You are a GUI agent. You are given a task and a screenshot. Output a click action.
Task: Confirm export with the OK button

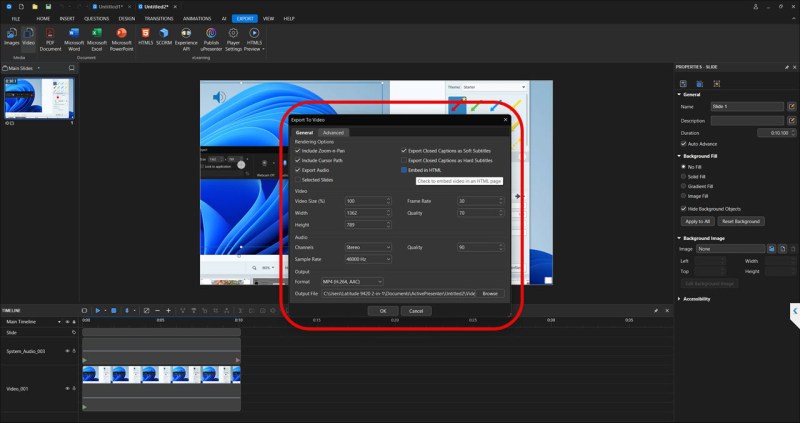click(383, 311)
